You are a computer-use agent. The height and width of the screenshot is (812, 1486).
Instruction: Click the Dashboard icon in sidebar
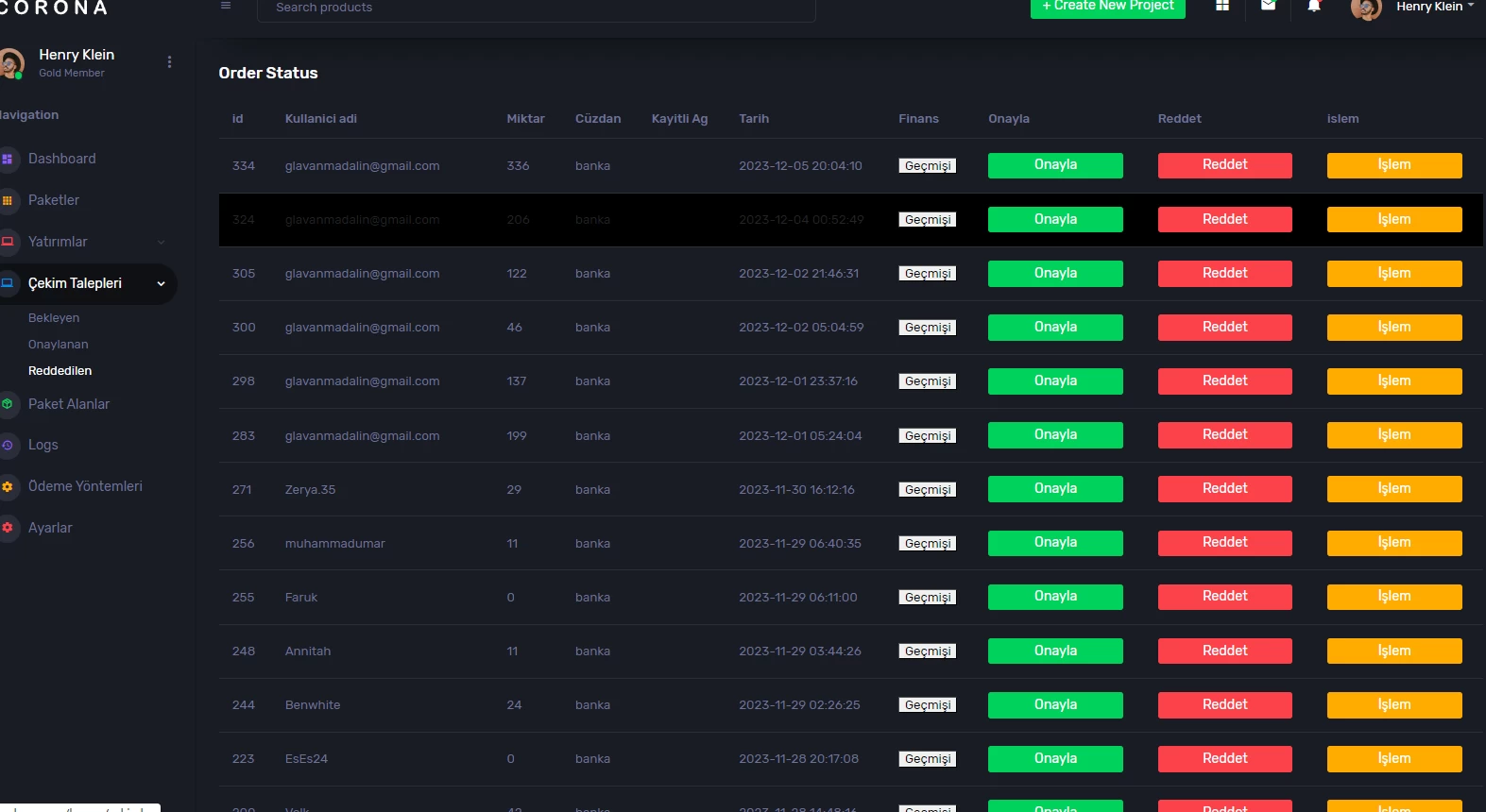(x=8, y=160)
